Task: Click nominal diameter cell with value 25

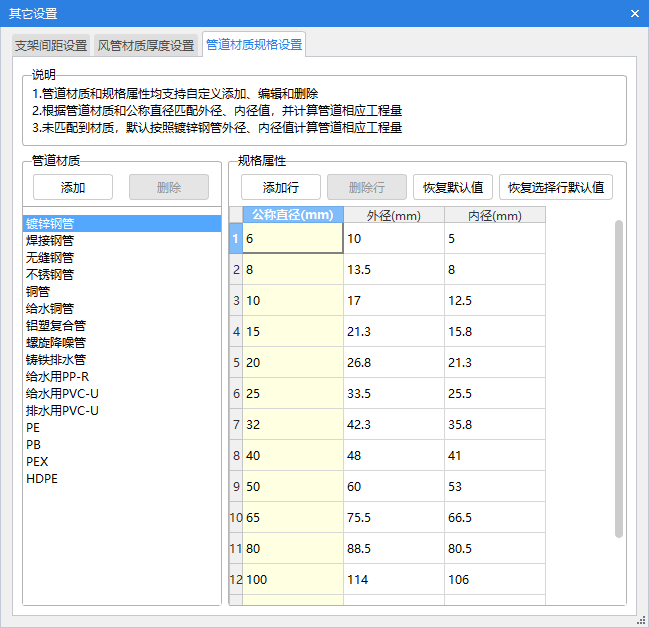Action: [293, 394]
